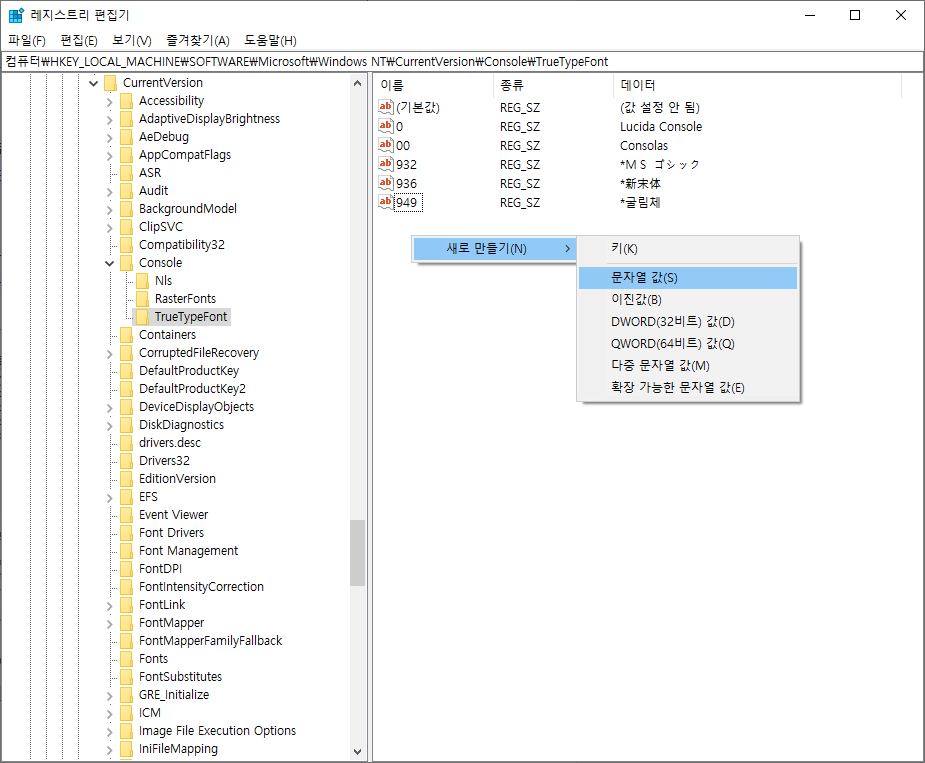Open the 편집(E) menu

[x=79, y=40]
